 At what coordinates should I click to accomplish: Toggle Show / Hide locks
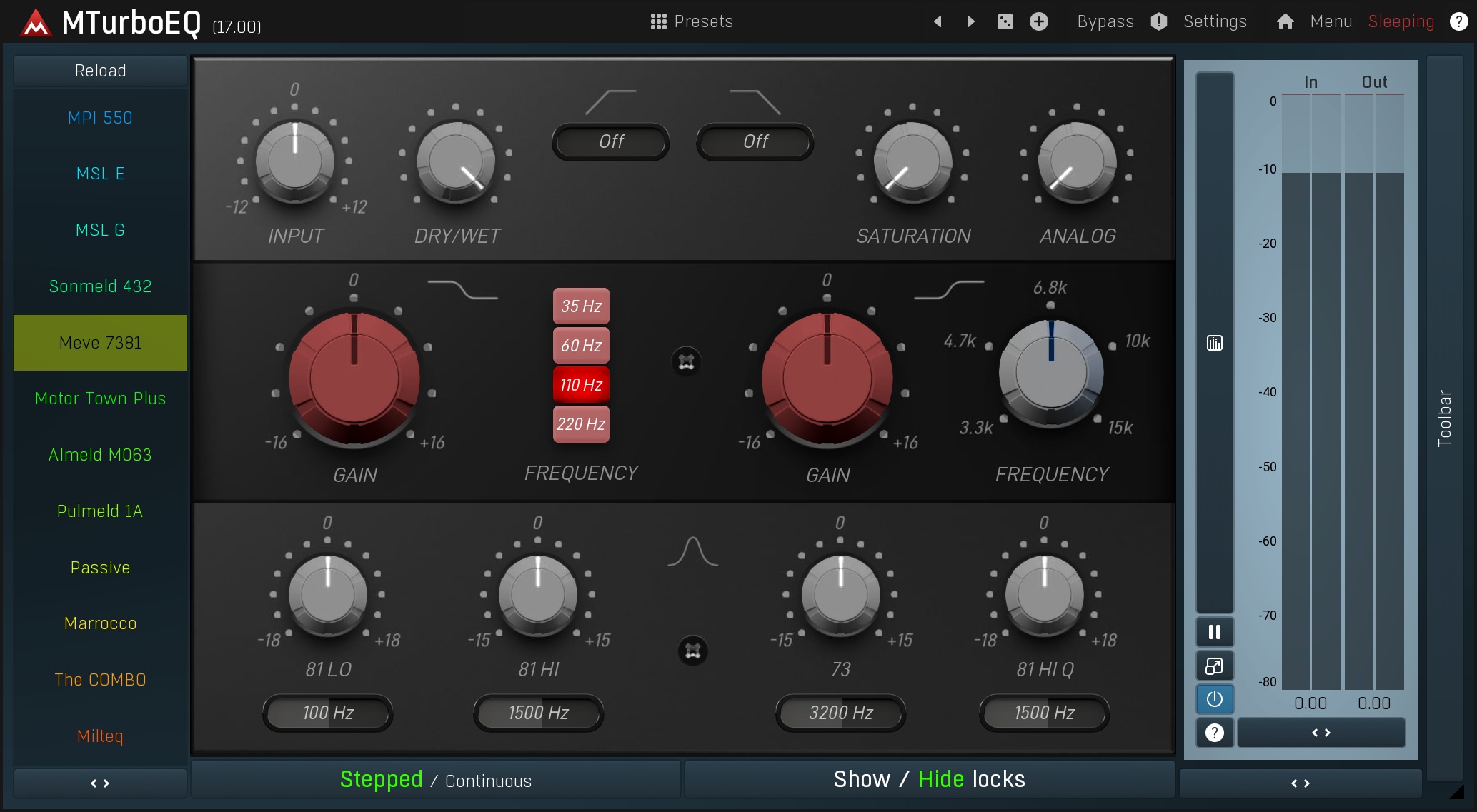(929, 779)
